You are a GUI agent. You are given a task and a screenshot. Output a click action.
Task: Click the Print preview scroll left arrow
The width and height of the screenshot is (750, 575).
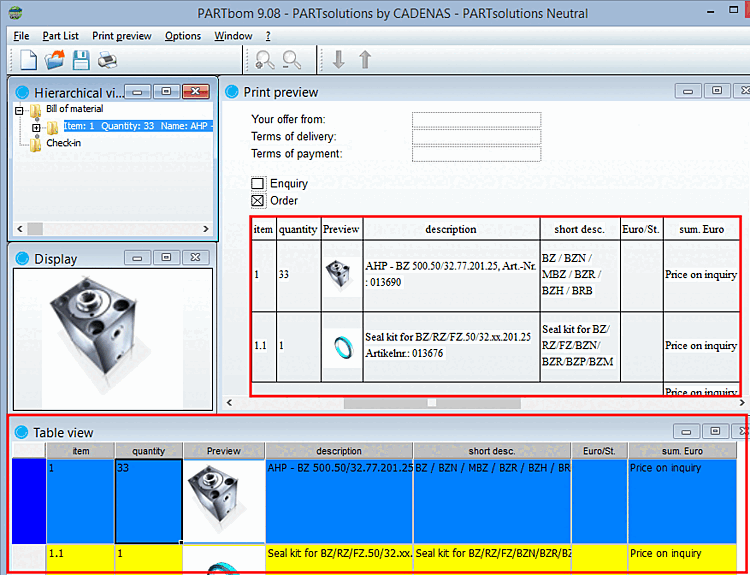(229, 403)
